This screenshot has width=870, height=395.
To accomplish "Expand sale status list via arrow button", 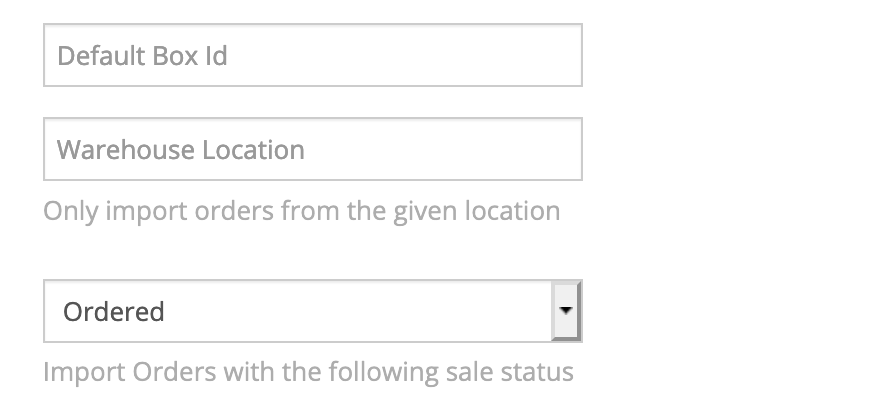I will click(566, 311).
